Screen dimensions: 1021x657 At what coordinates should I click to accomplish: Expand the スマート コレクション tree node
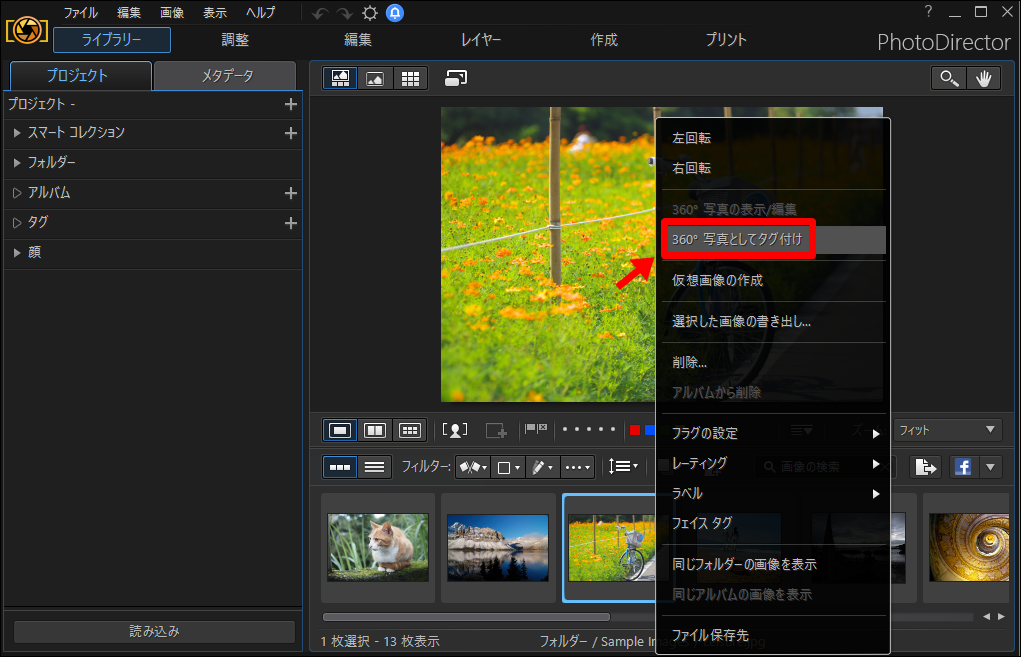[x=17, y=133]
